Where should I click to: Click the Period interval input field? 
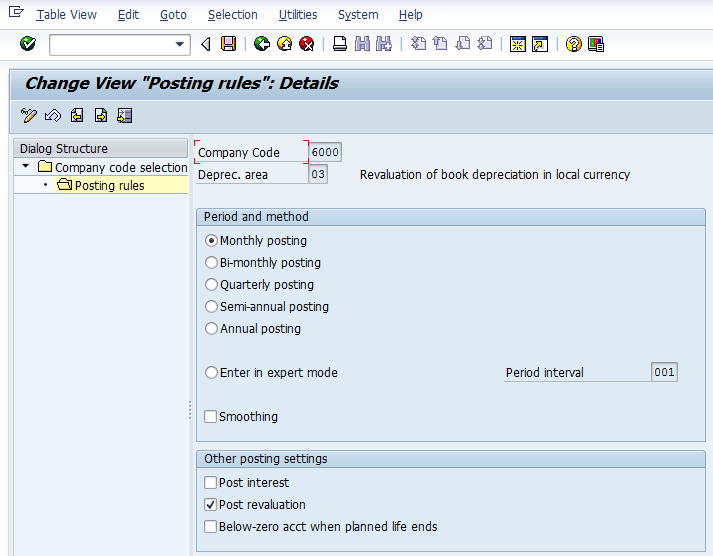(x=664, y=373)
